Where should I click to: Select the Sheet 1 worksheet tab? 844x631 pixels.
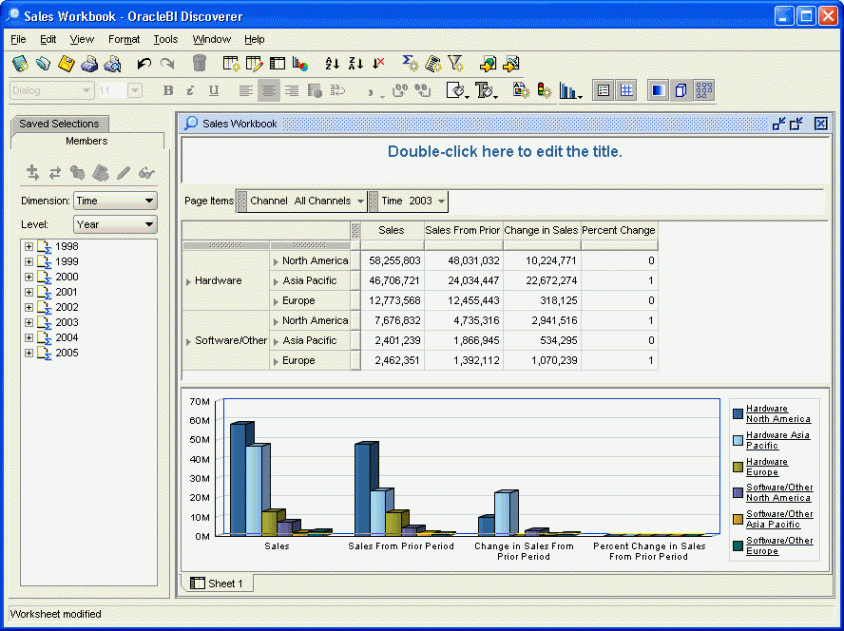point(217,583)
